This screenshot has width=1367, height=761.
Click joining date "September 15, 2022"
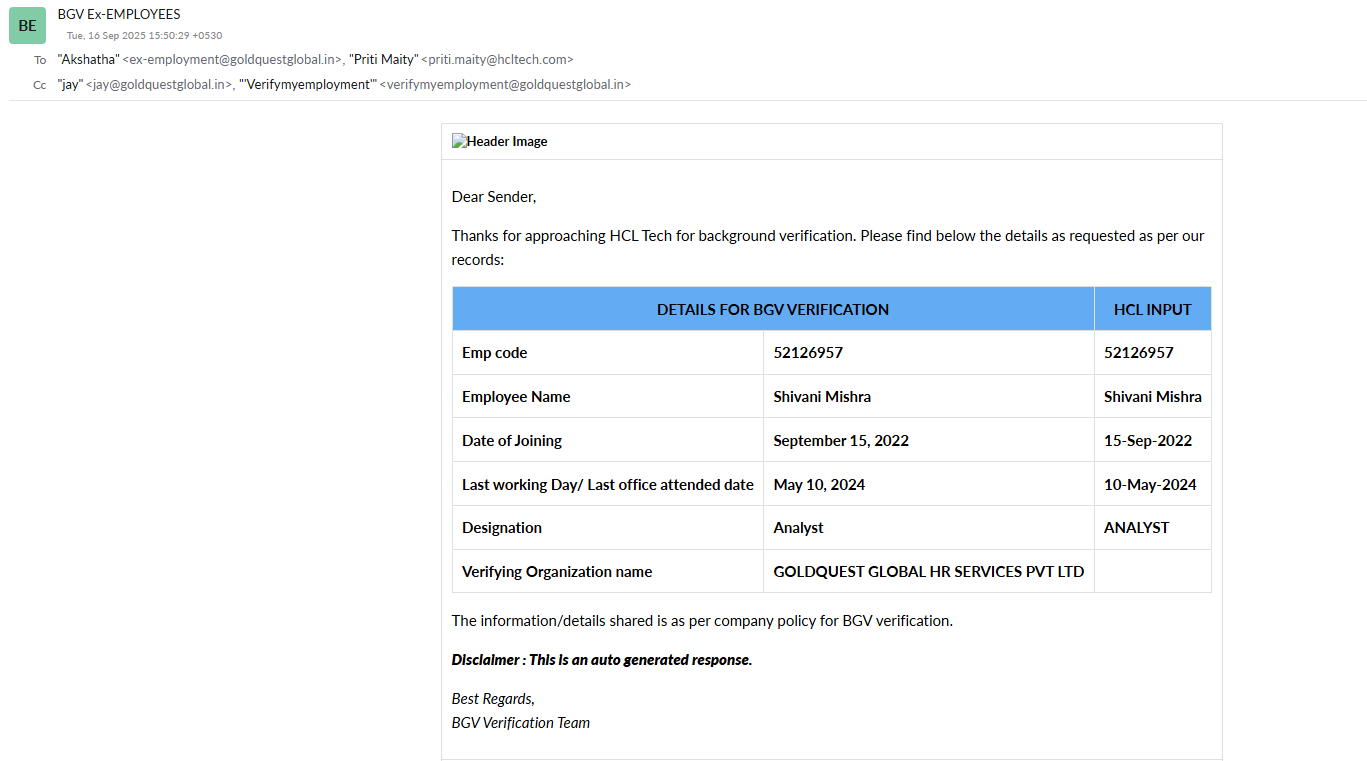click(841, 441)
